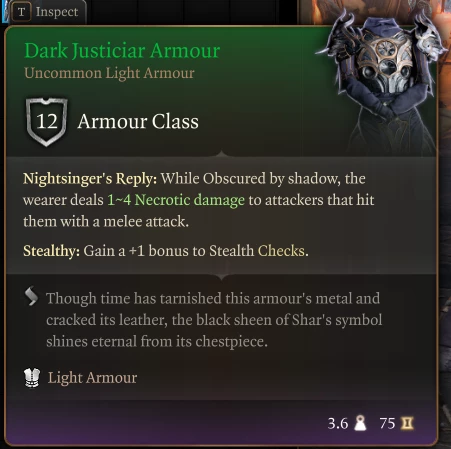Click the 1~4 Necrotic damage link

[x=176, y=200]
